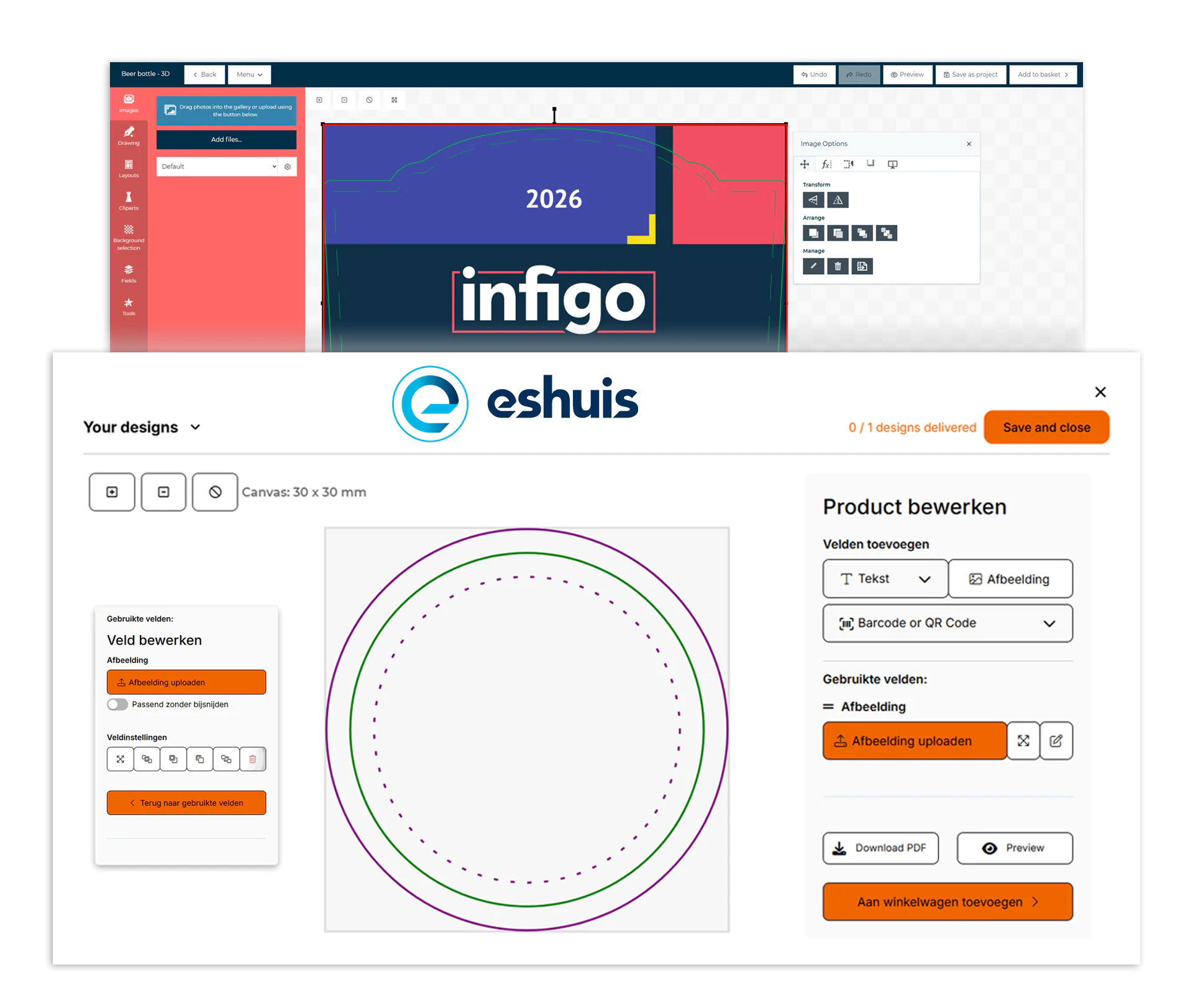The image size is (1193, 1008).
Task: Open Tools in infigo sidebar
Action: pyautogui.click(x=129, y=307)
